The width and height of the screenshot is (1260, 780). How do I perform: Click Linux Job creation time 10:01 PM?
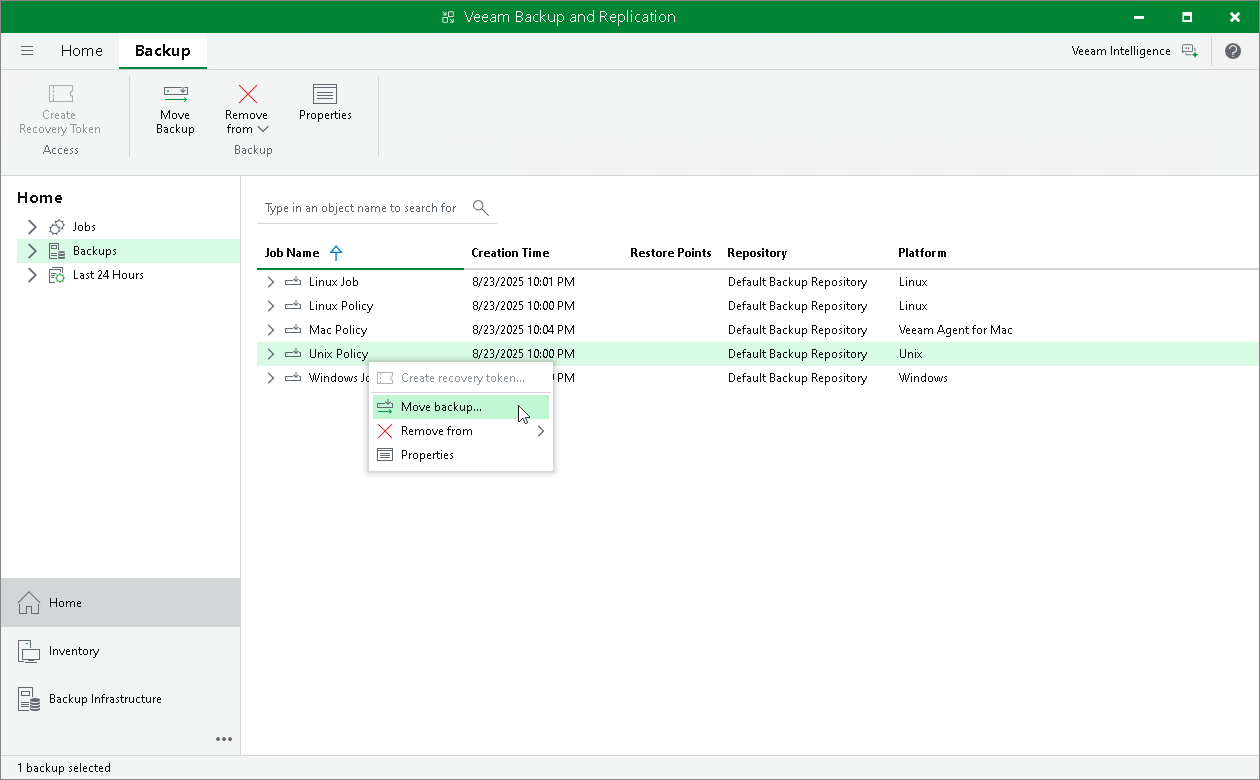(523, 282)
